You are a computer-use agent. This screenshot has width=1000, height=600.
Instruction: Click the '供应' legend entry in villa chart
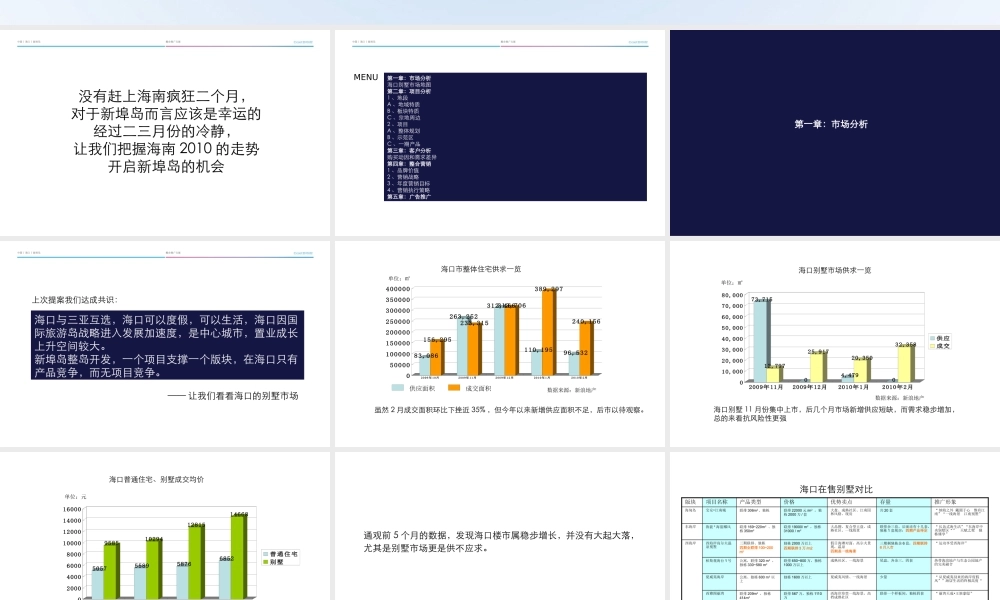[x=940, y=338]
